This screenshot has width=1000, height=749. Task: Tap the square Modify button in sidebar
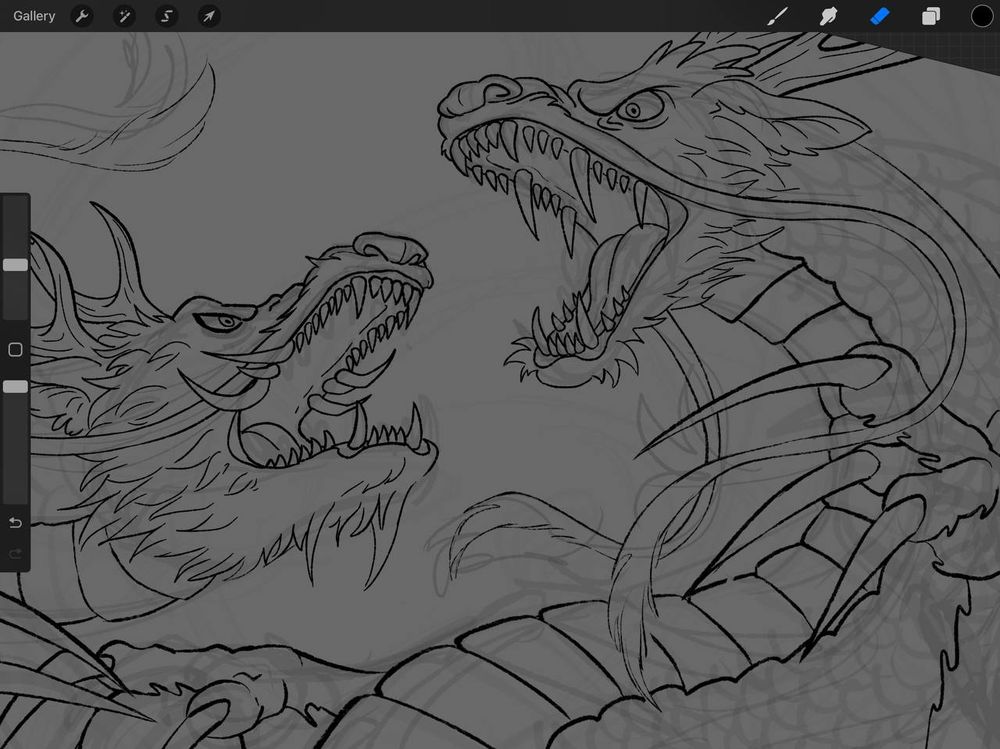[x=15, y=350]
